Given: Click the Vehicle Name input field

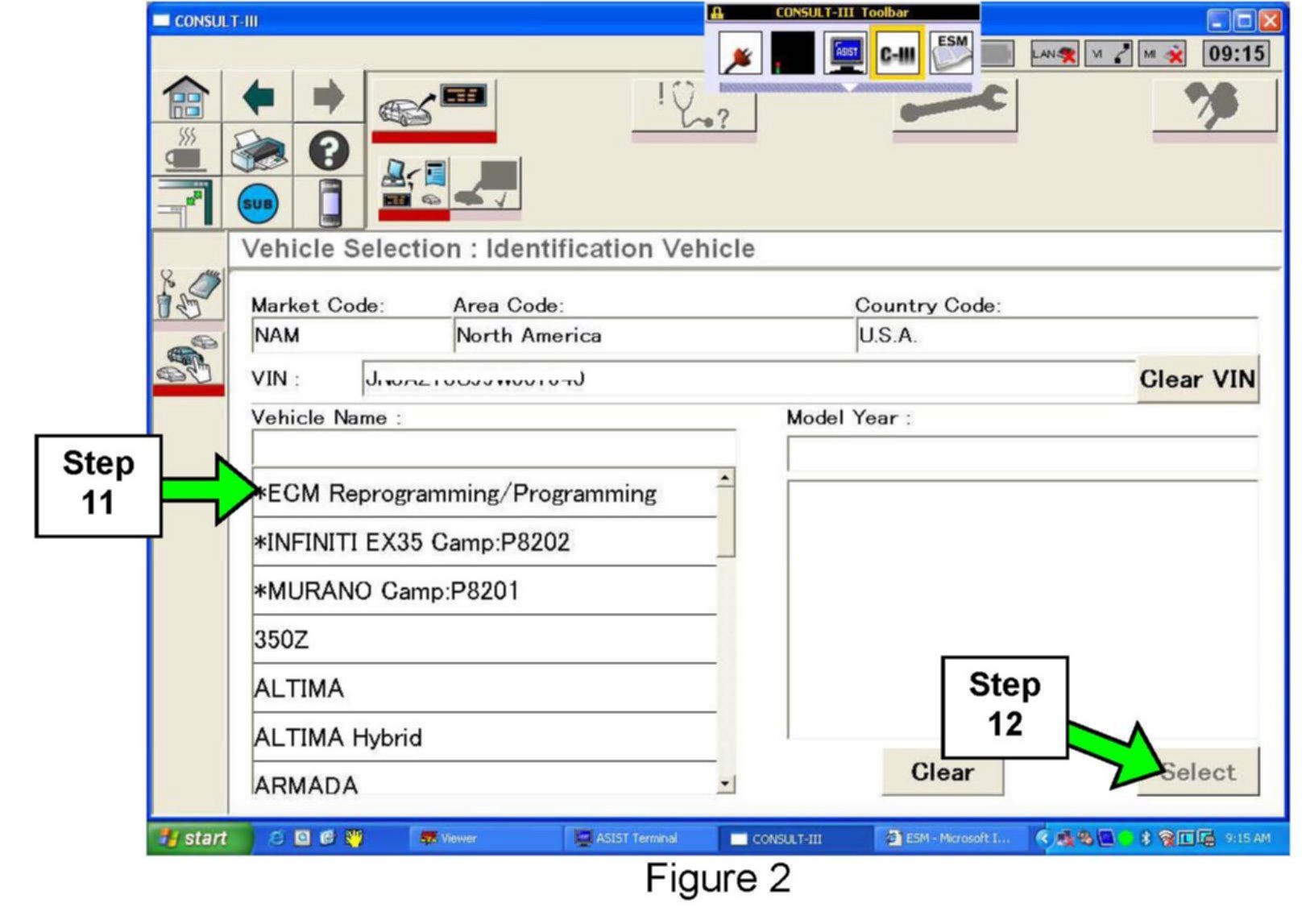Looking at the screenshot, I should 493,448.
